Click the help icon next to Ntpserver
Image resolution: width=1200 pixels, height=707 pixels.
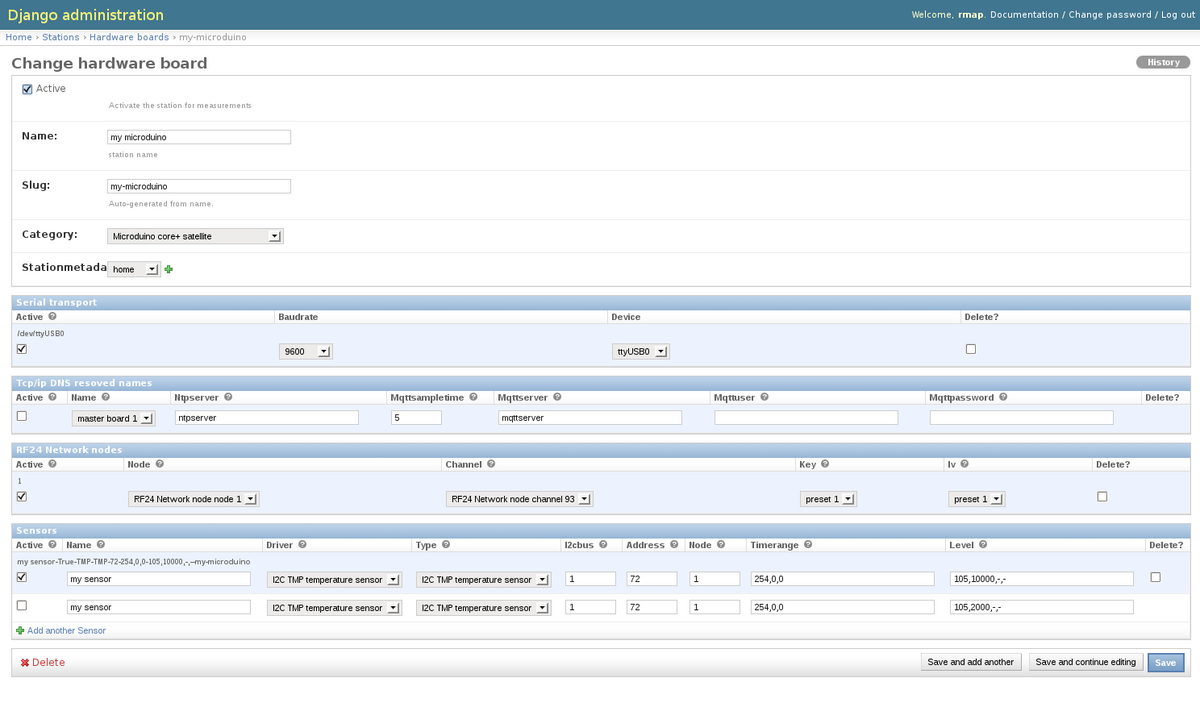pos(228,397)
